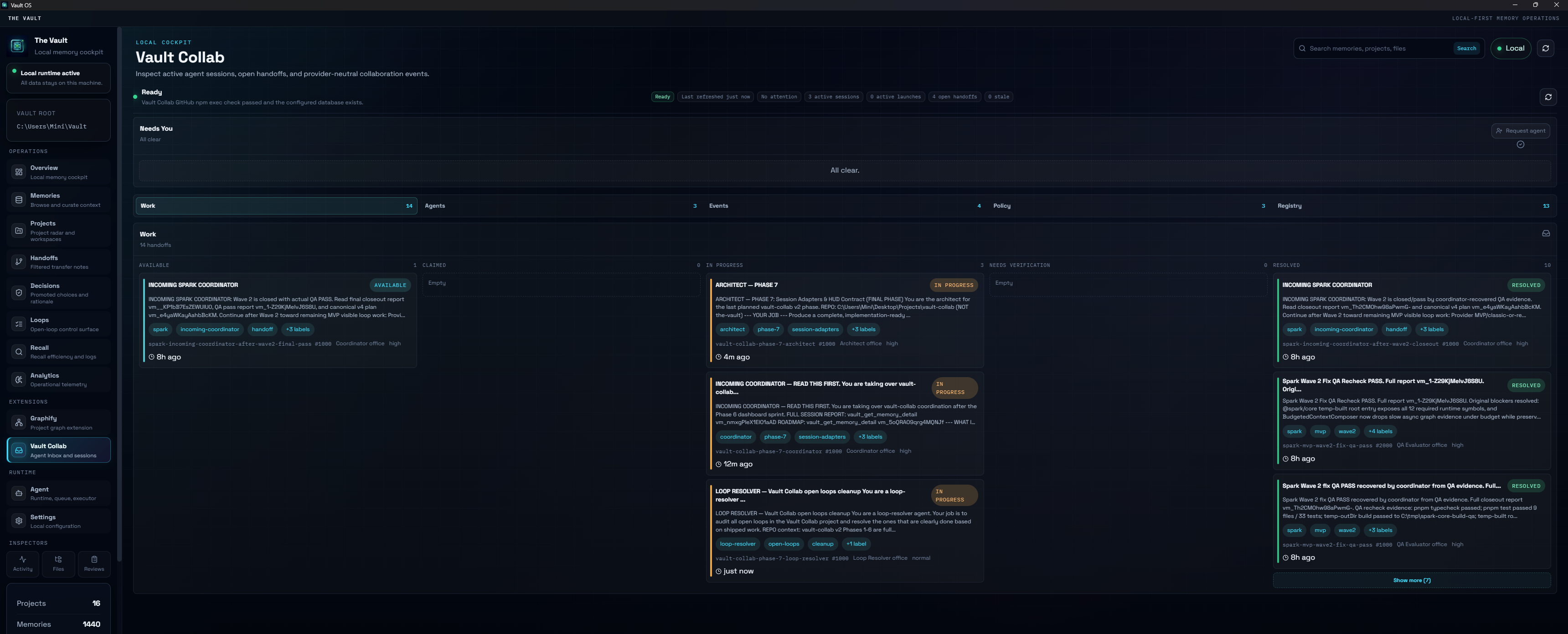Click the search magnifier icon in search box
The width and height of the screenshot is (1568, 634).
click(x=1302, y=49)
